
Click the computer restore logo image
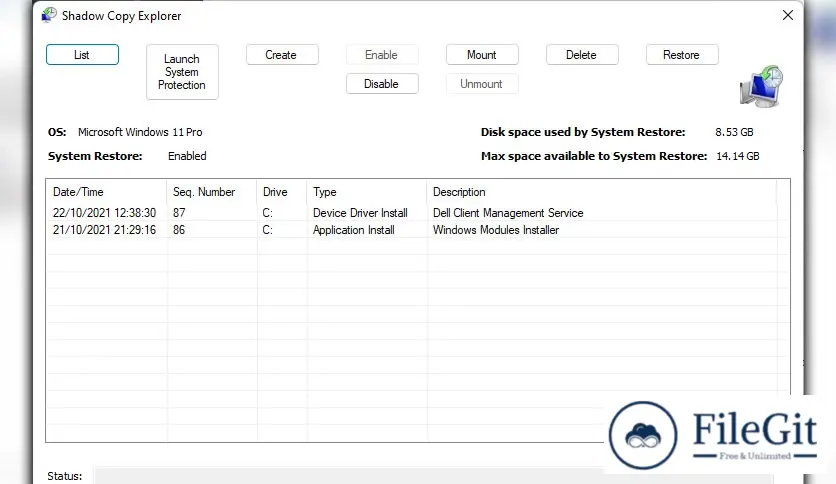tap(762, 87)
